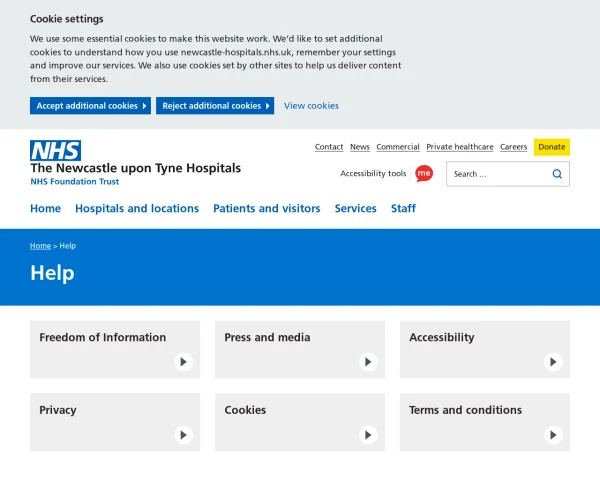The height and width of the screenshot is (480, 600).
Task: Go to Patients and visitors menu
Action: click(267, 209)
